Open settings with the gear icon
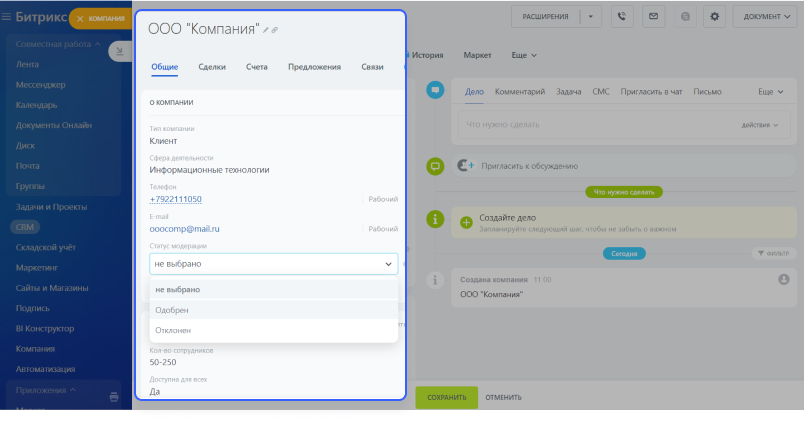Screen dimensions: 804x421 tap(714, 16)
